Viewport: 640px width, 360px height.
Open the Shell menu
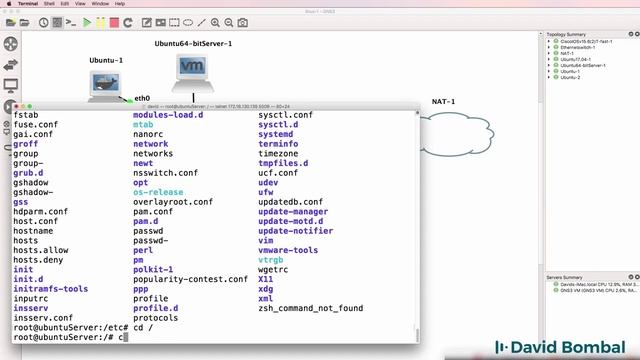point(49,4)
